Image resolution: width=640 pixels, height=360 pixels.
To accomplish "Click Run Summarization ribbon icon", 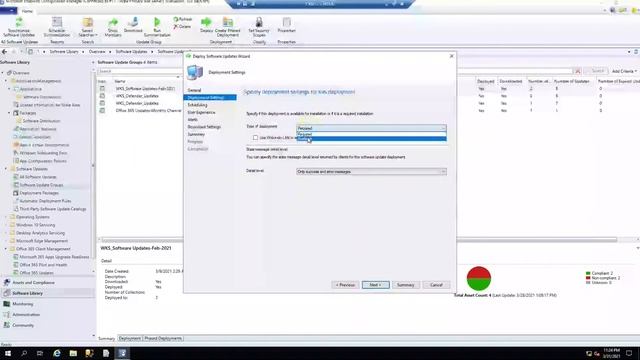I will tap(157, 27).
